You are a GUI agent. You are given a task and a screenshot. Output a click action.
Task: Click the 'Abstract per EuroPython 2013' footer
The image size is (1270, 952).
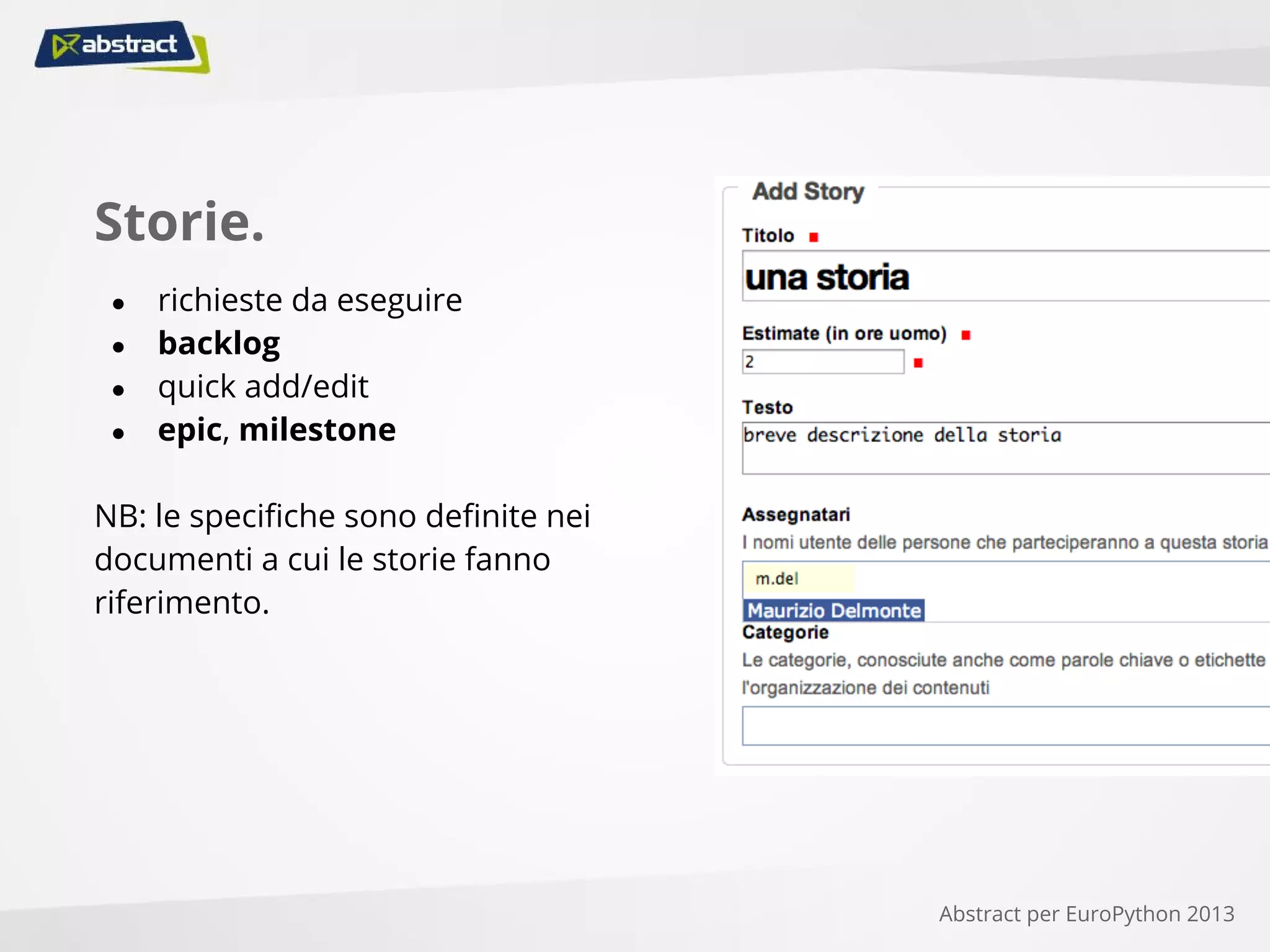[1086, 914]
